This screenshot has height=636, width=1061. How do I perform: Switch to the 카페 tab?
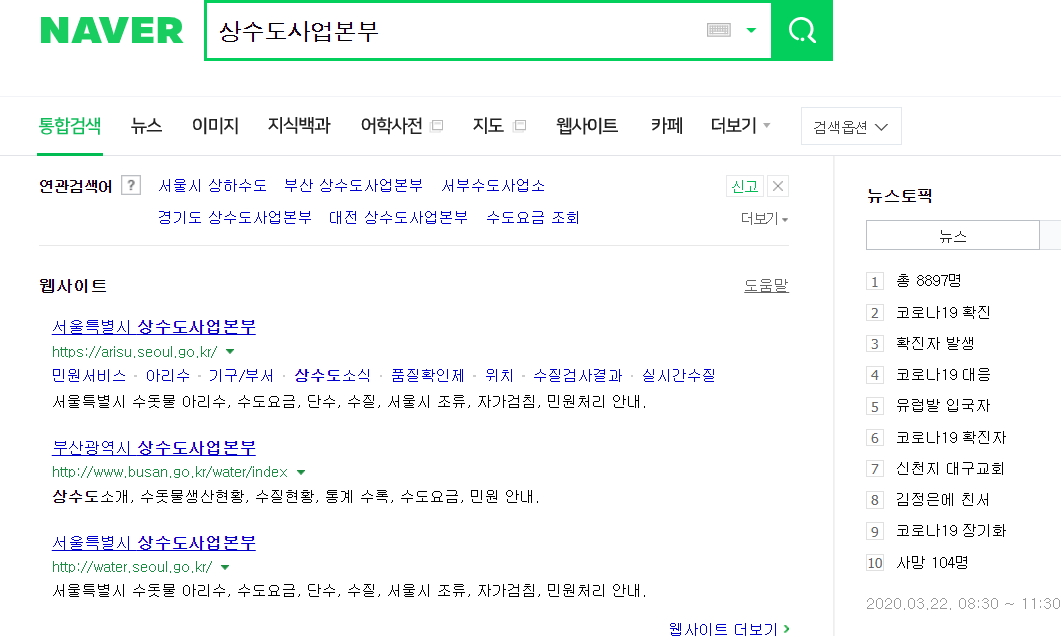[x=667, y=126]
